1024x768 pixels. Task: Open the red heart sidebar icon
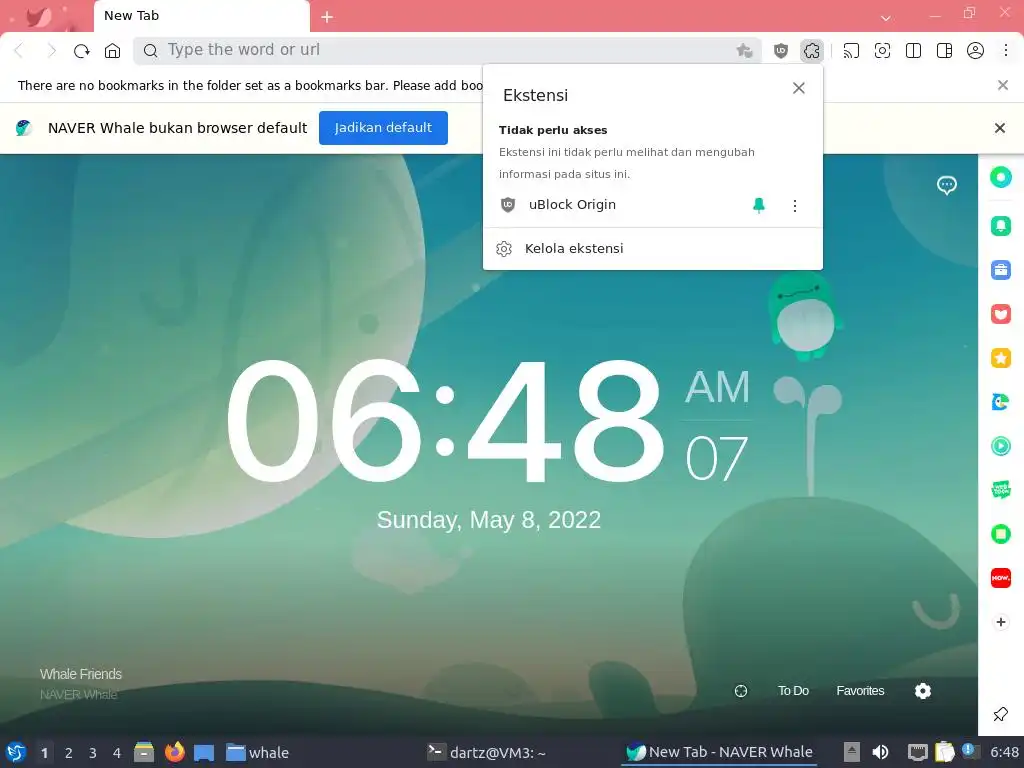[1000, 314]
